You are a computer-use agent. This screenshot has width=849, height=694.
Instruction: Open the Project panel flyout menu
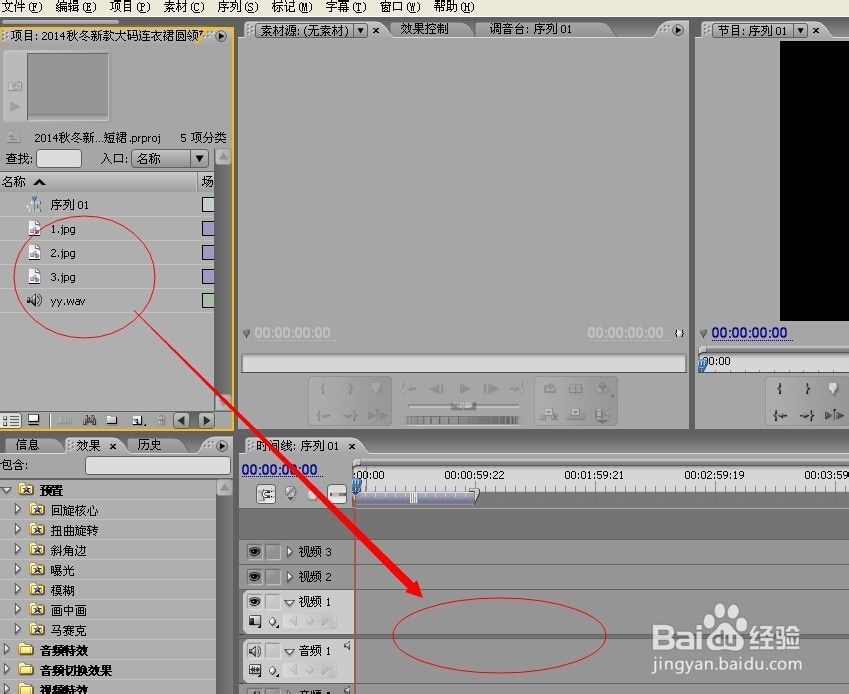pos(221,36)
